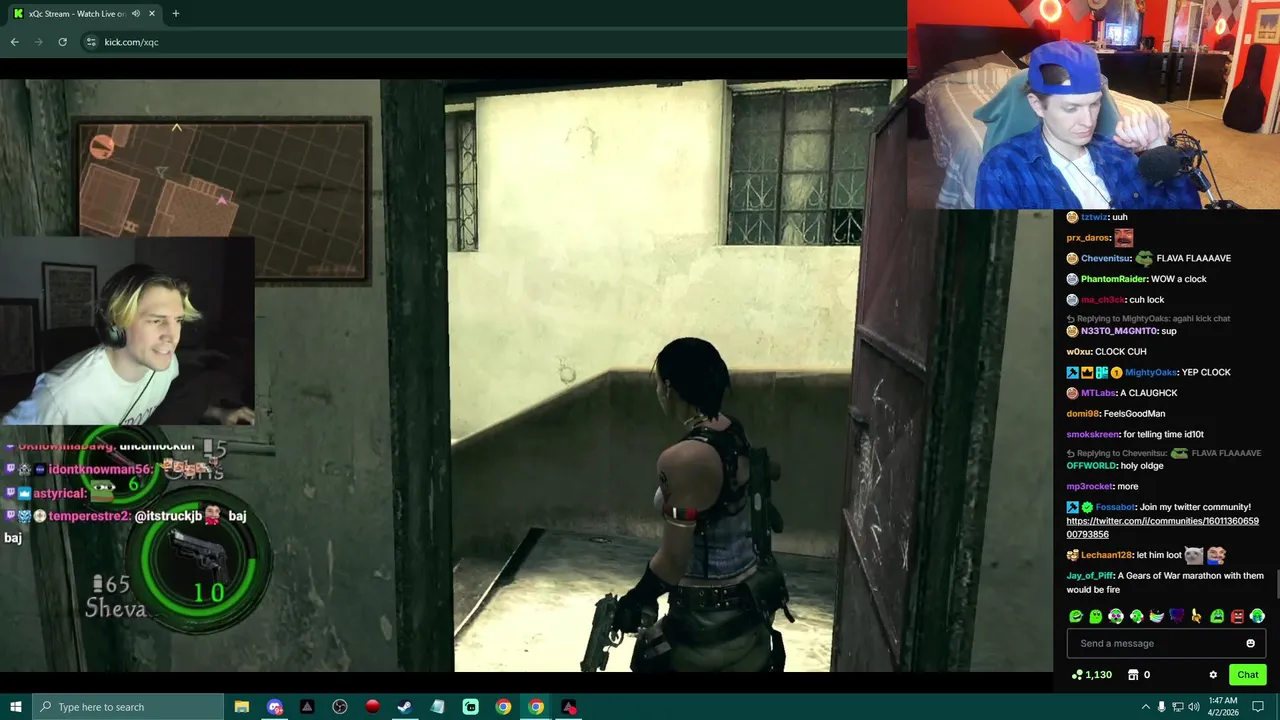Insert the last green headset crying emote

coord(1257,617)
